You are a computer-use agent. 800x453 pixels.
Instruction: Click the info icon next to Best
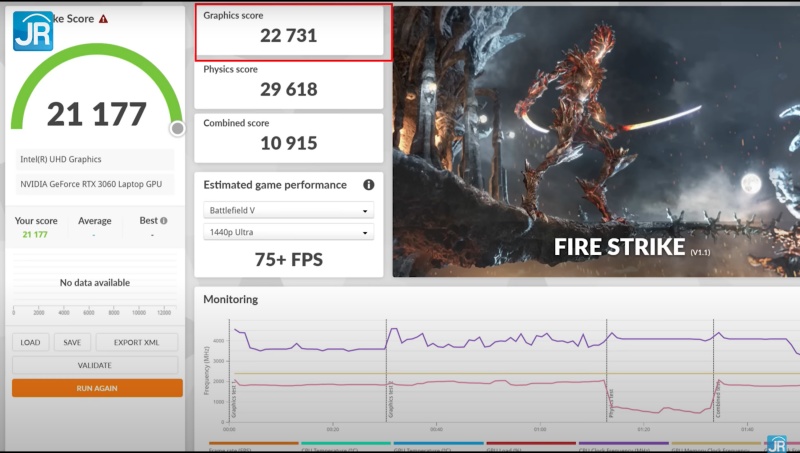pos(164,221)
